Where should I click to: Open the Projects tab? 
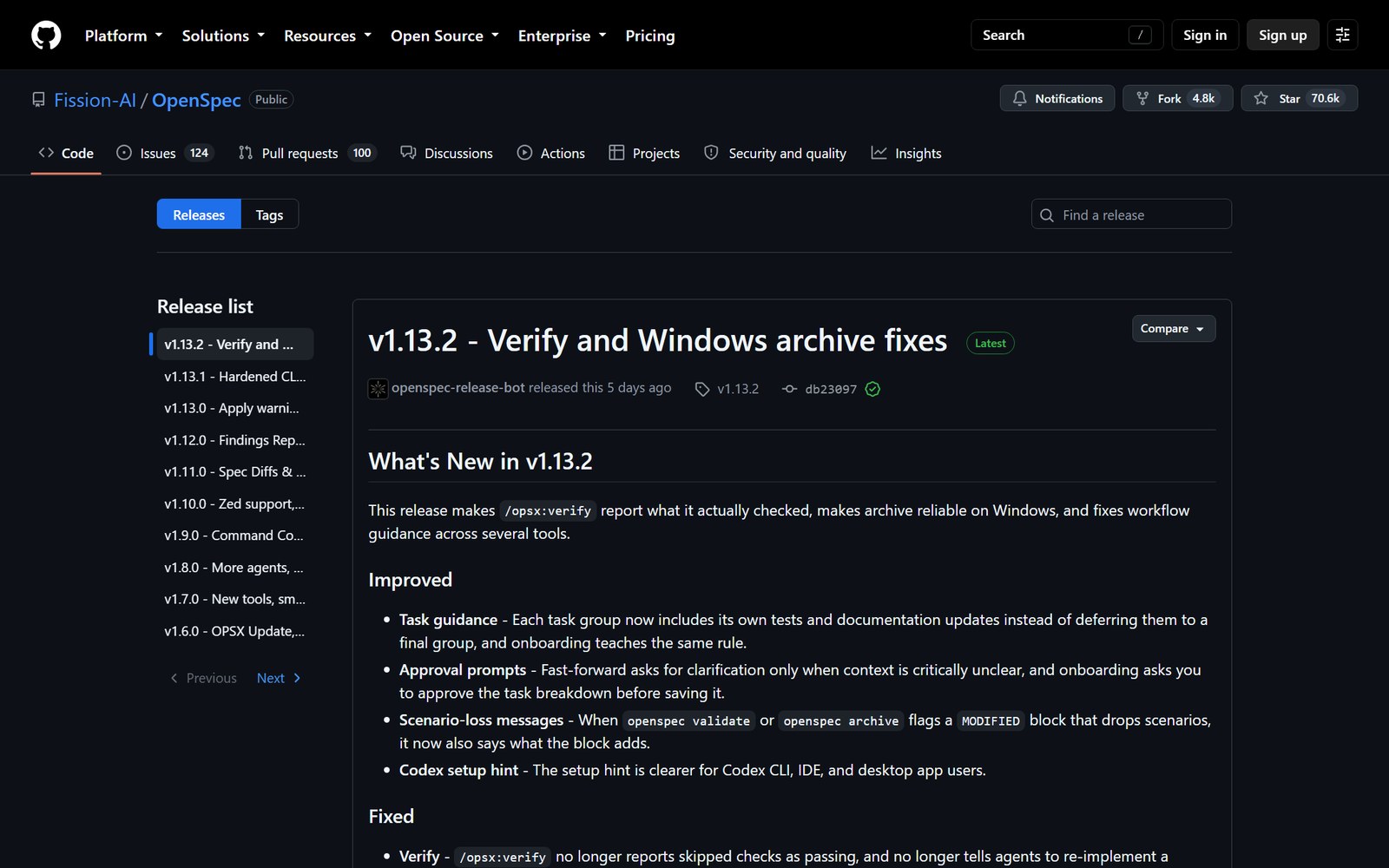coord(644,153)
